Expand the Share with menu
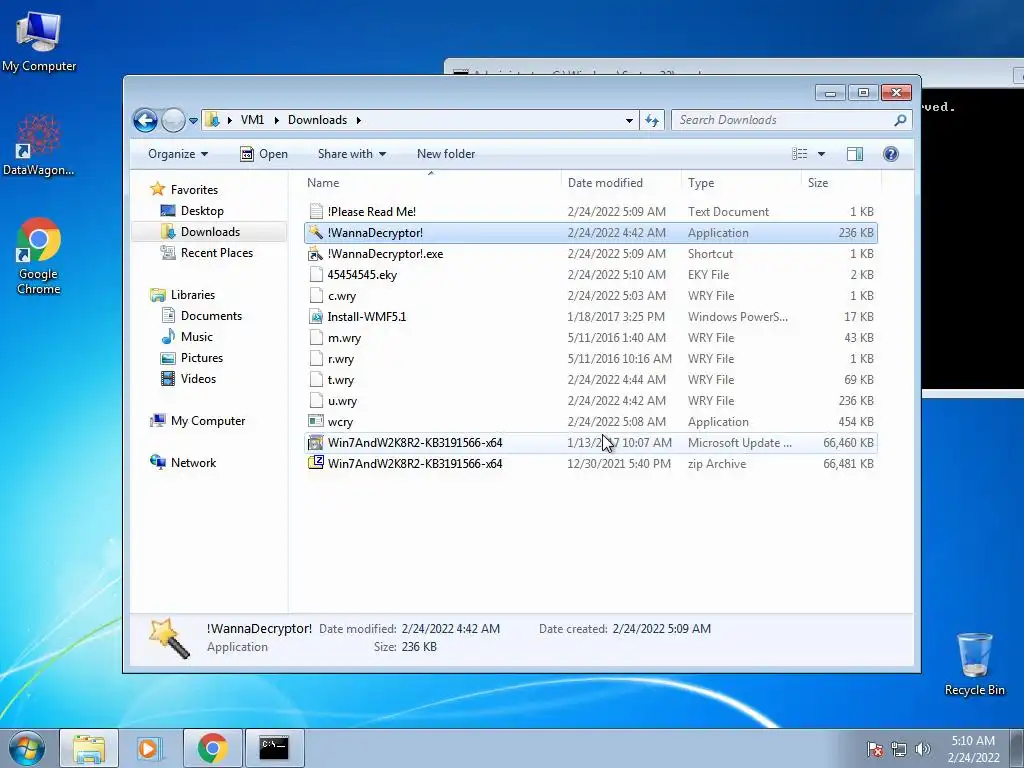 [351, 154]
